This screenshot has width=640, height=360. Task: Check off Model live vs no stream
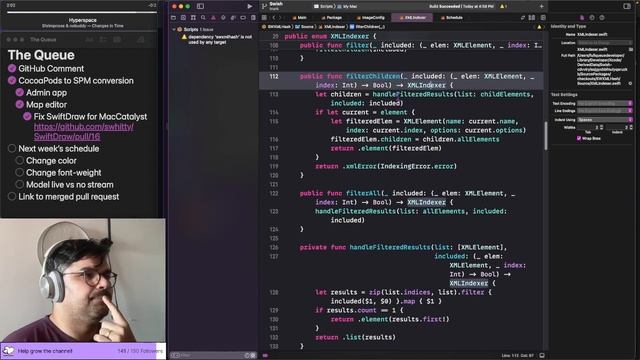tap(20, 184)
